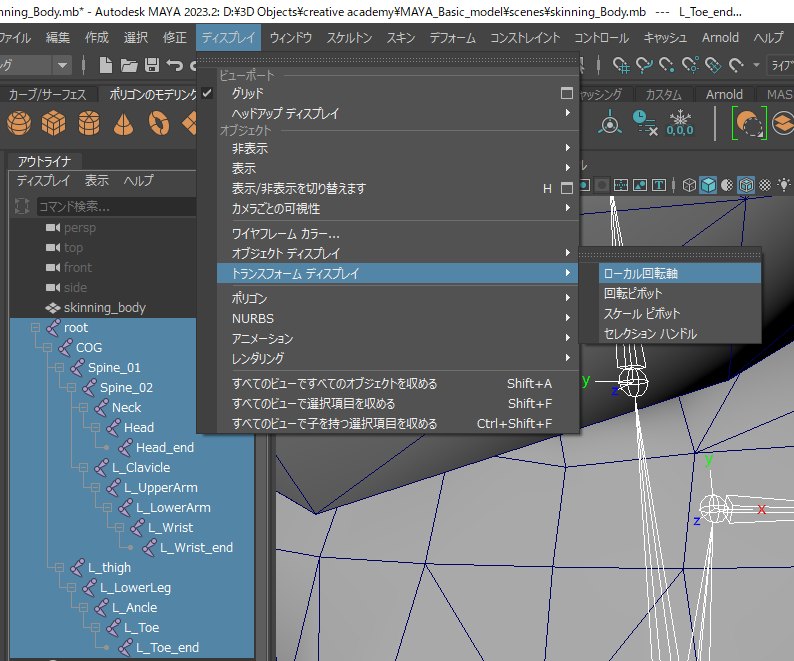794x661 pixels.
Task: Toggle smooth shade all solid cube
Action: pyautogui.click(x=708, y=185)
